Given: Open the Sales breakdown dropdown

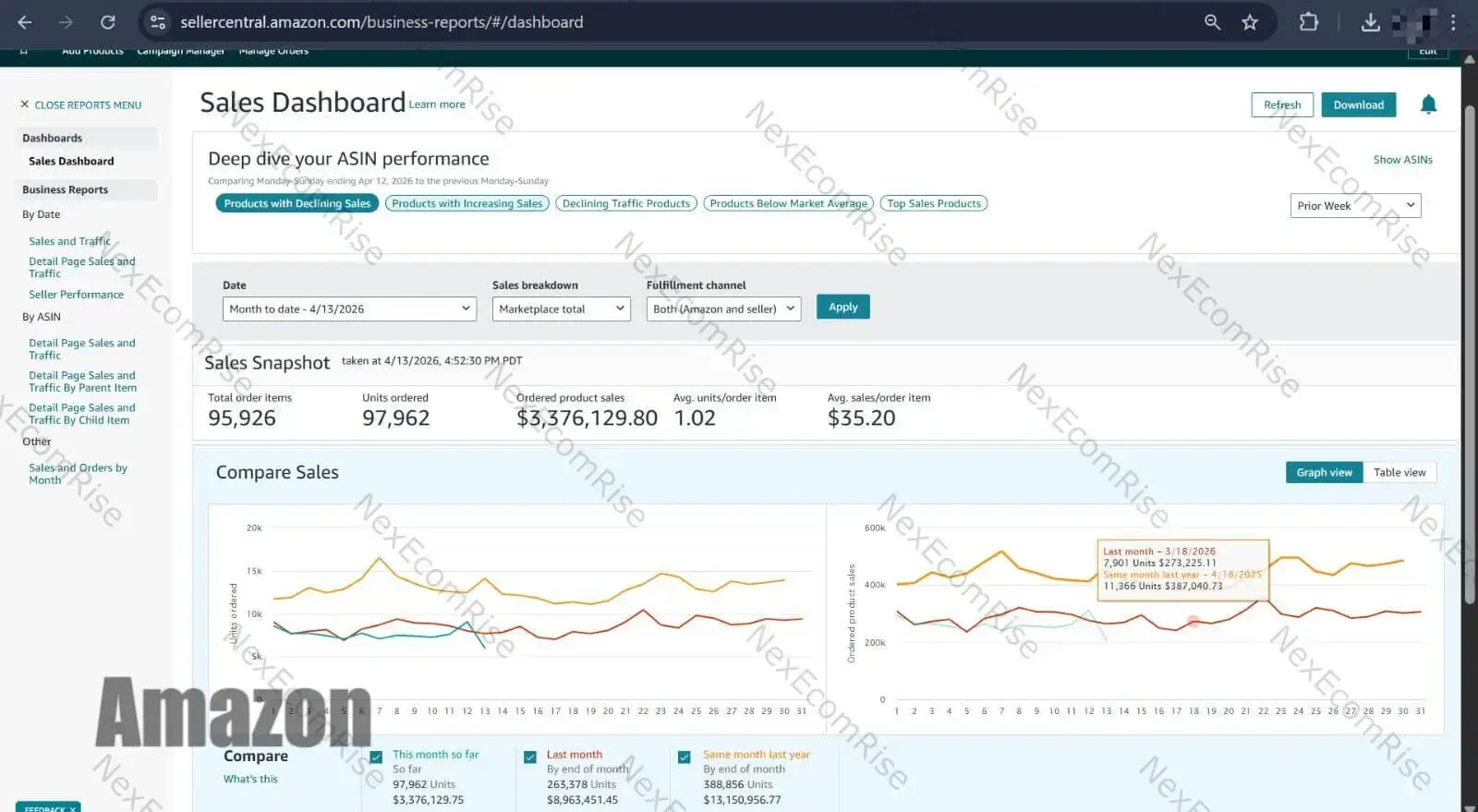Looking at the screenshot, I should point(562,309).
